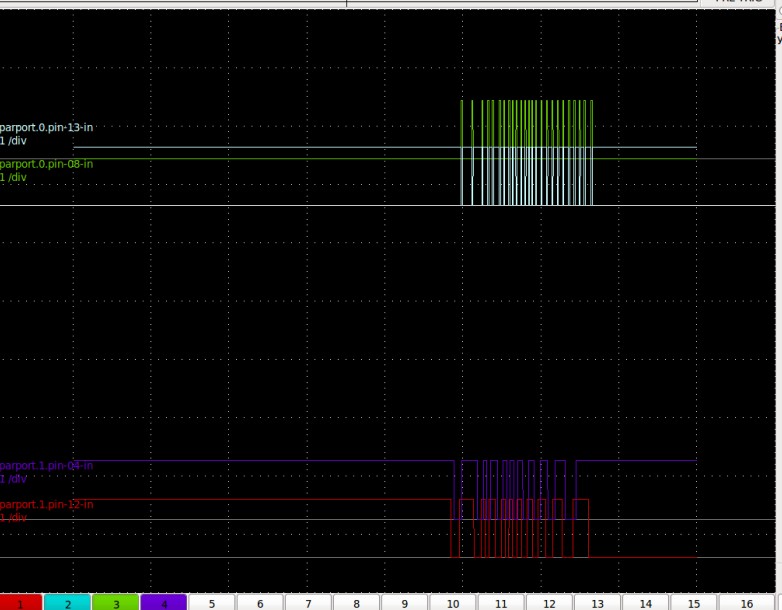Select channel 8 button

point(356,603)
